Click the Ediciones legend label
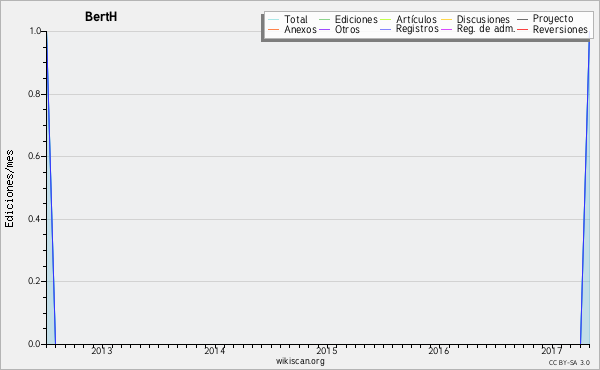This screenshot has height=370, width=600. coord(356,20)
